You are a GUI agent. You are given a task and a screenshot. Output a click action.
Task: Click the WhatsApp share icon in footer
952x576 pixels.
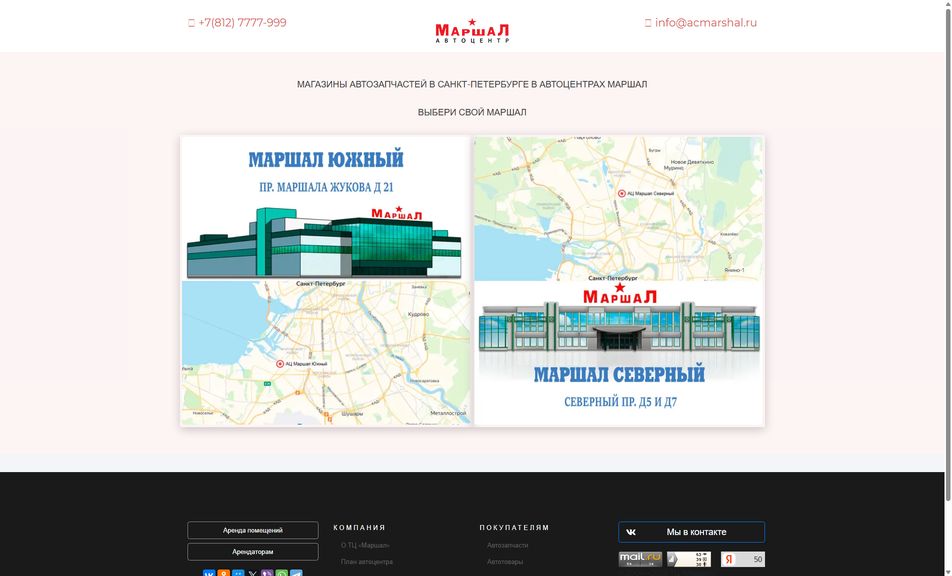click(x=282, y=573)
